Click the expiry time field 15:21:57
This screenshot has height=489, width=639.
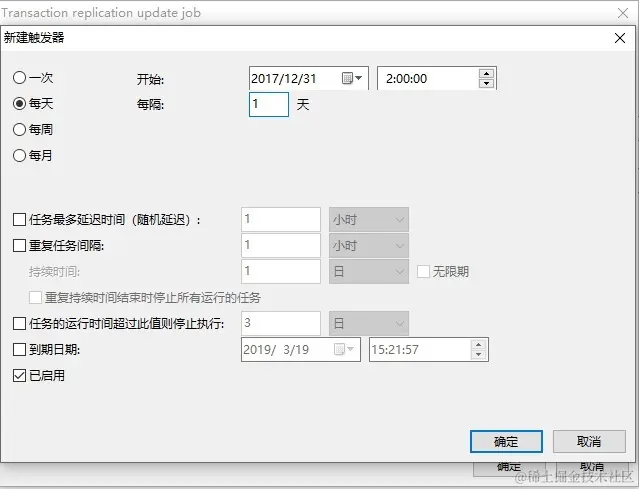coord(429,349)
